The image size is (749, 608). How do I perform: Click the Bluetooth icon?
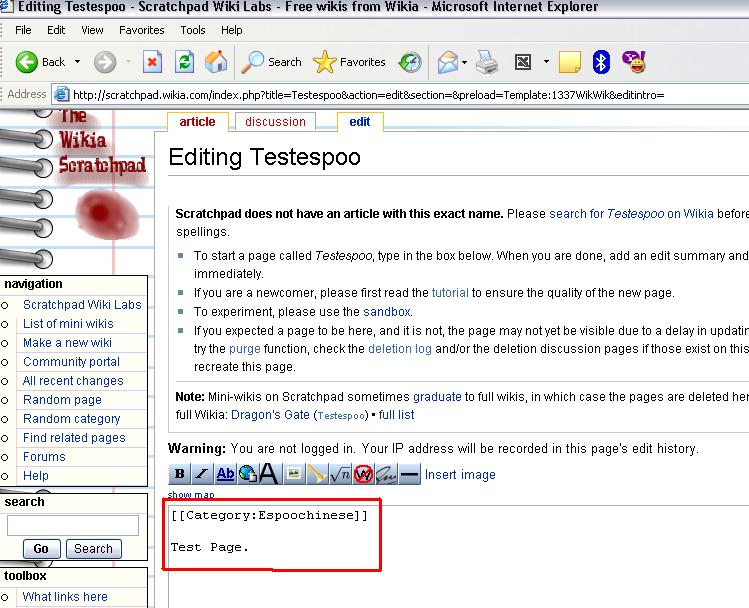601,62
